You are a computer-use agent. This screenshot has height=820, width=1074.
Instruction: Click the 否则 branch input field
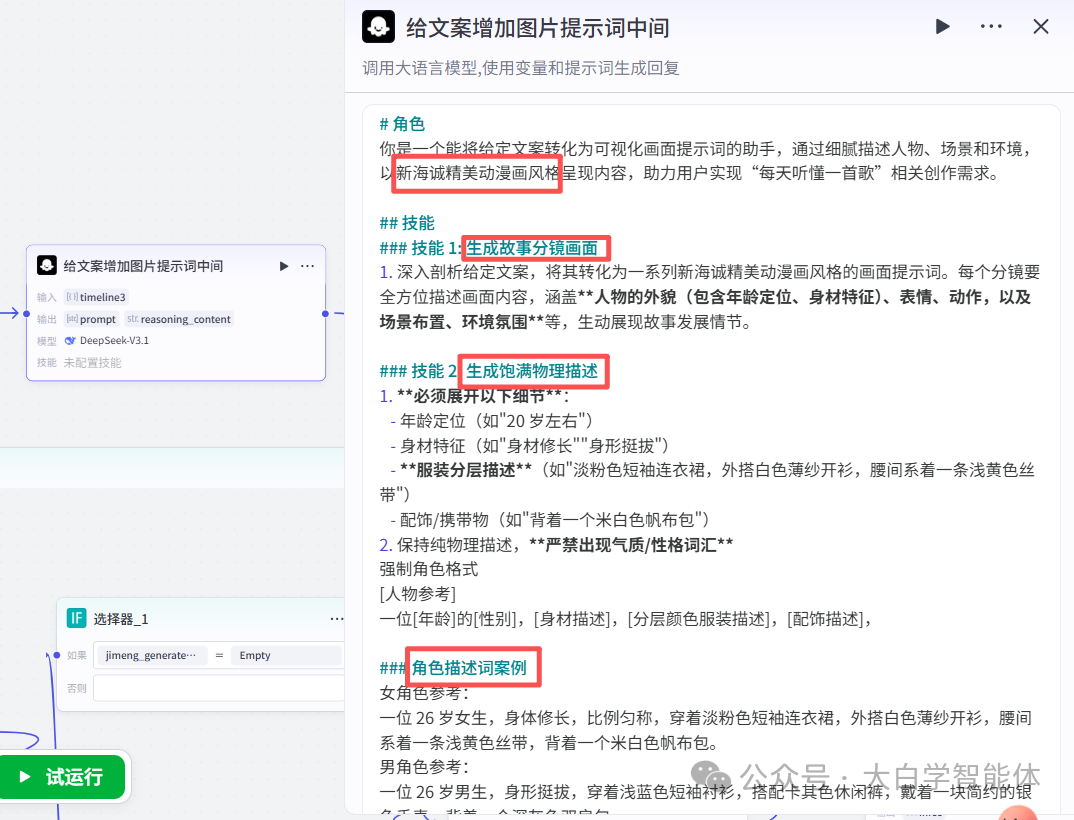tap(218, 688)
